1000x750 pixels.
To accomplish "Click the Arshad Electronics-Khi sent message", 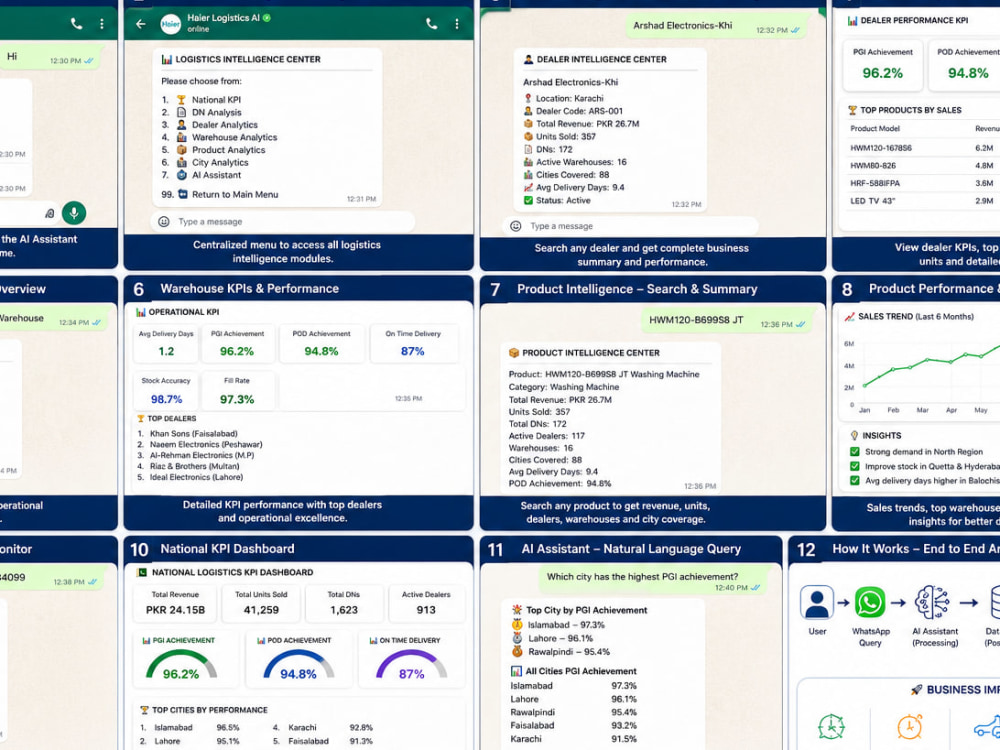I will (716, 26).
